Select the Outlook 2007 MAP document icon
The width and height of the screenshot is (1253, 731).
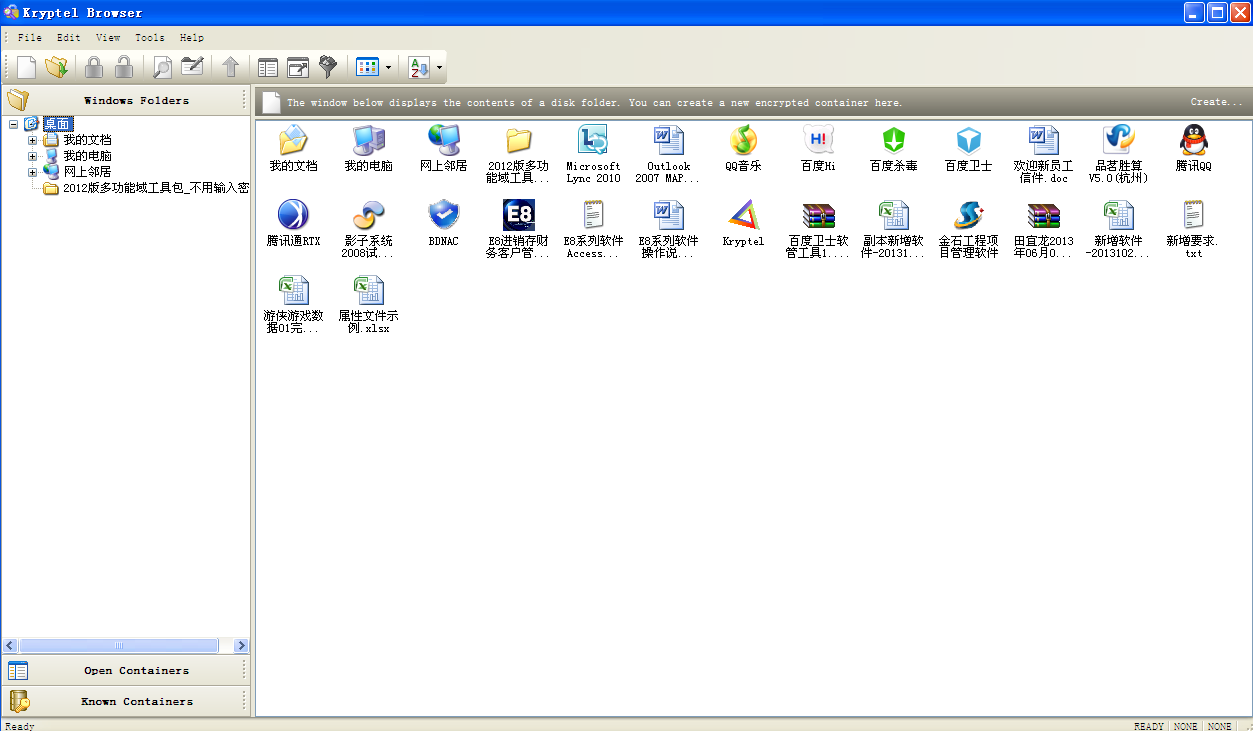pyautogui.click(x=668, y=154)
